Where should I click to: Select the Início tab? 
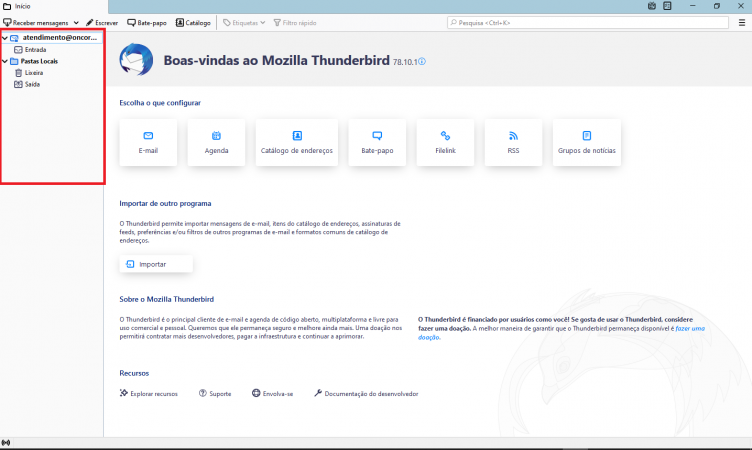pos(54,6)
